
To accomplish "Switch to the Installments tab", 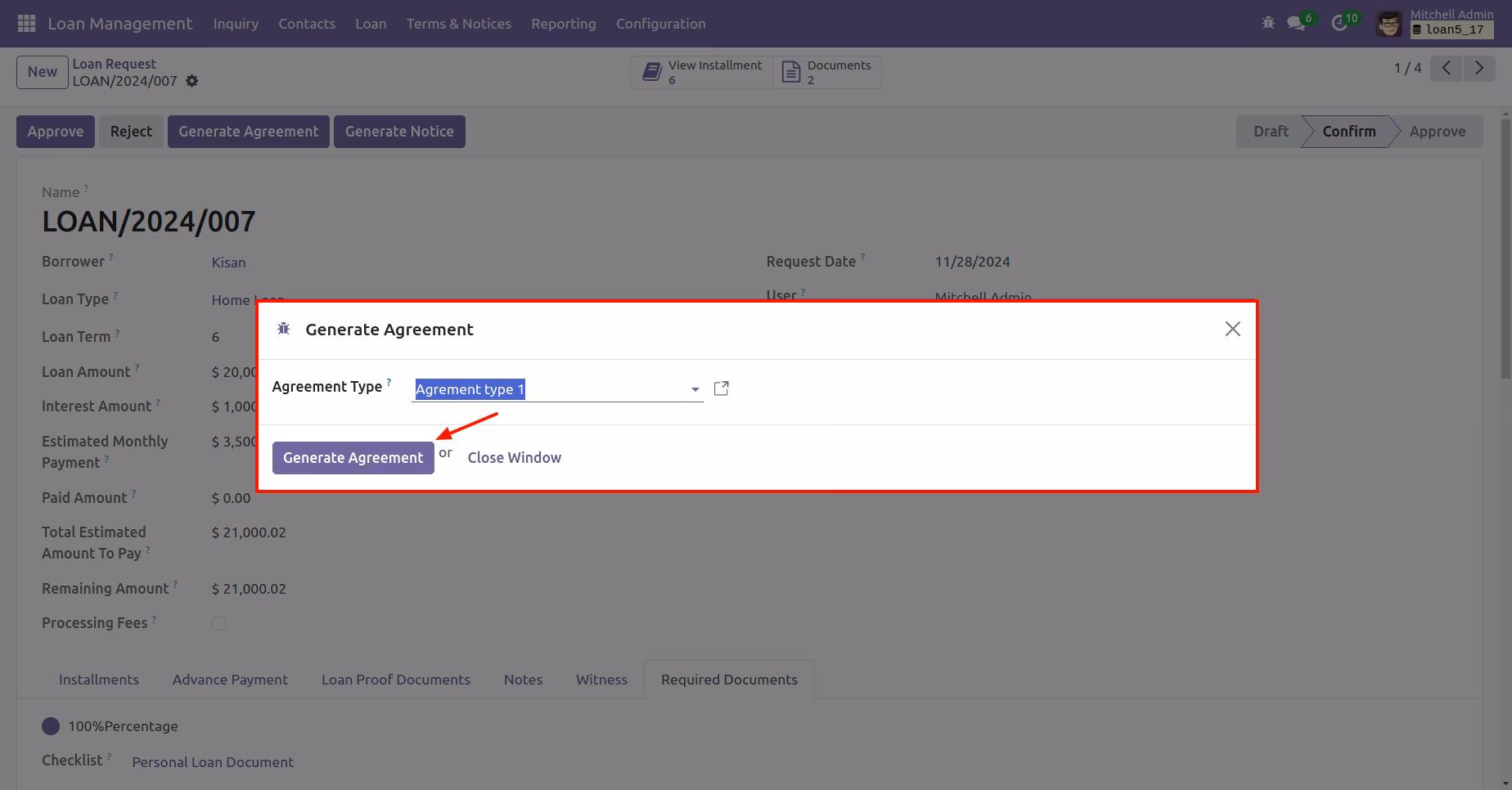I will [x=99, y=680].
